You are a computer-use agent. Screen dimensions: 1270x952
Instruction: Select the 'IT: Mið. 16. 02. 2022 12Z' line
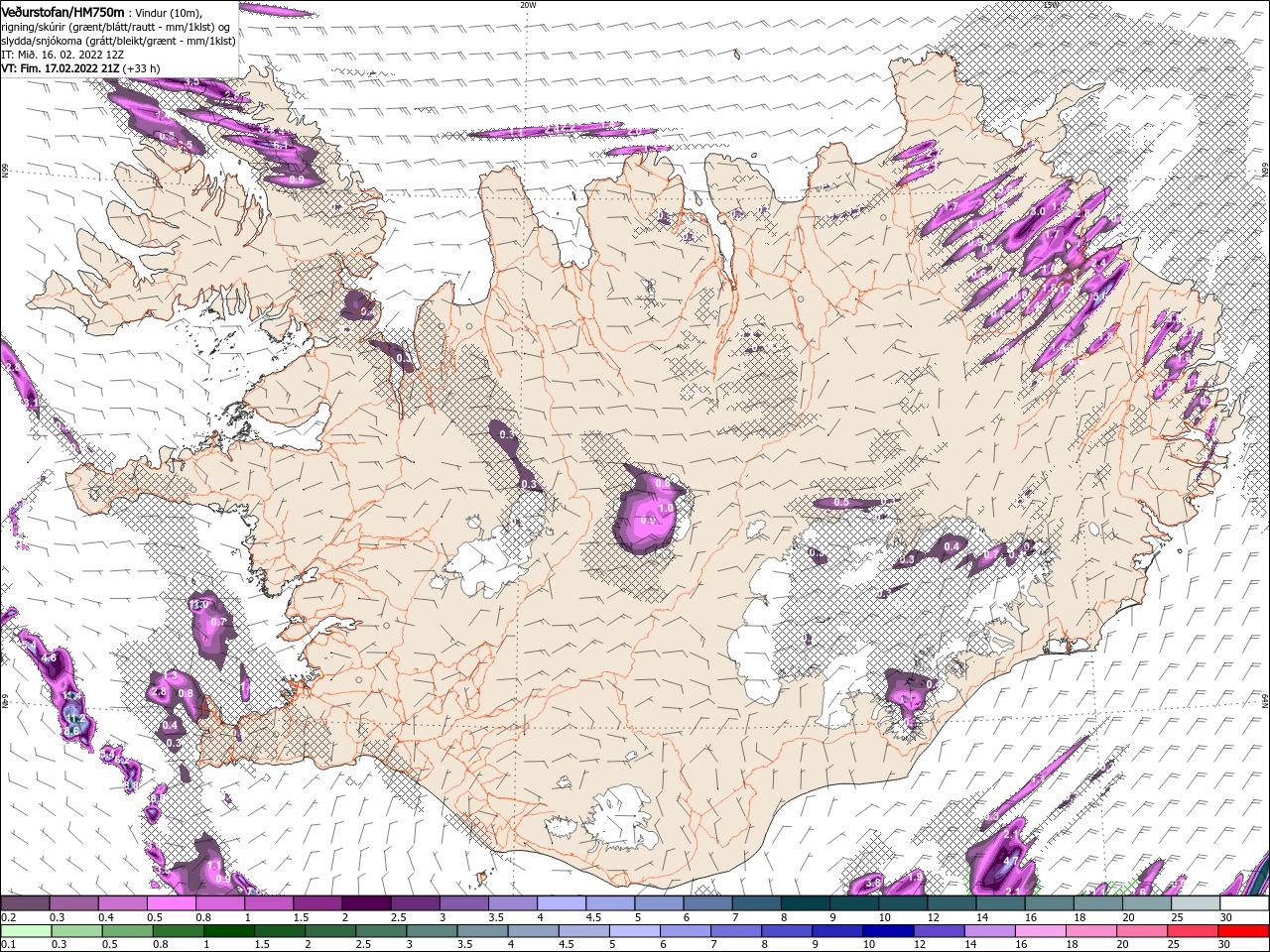click(x=63, y=55)
